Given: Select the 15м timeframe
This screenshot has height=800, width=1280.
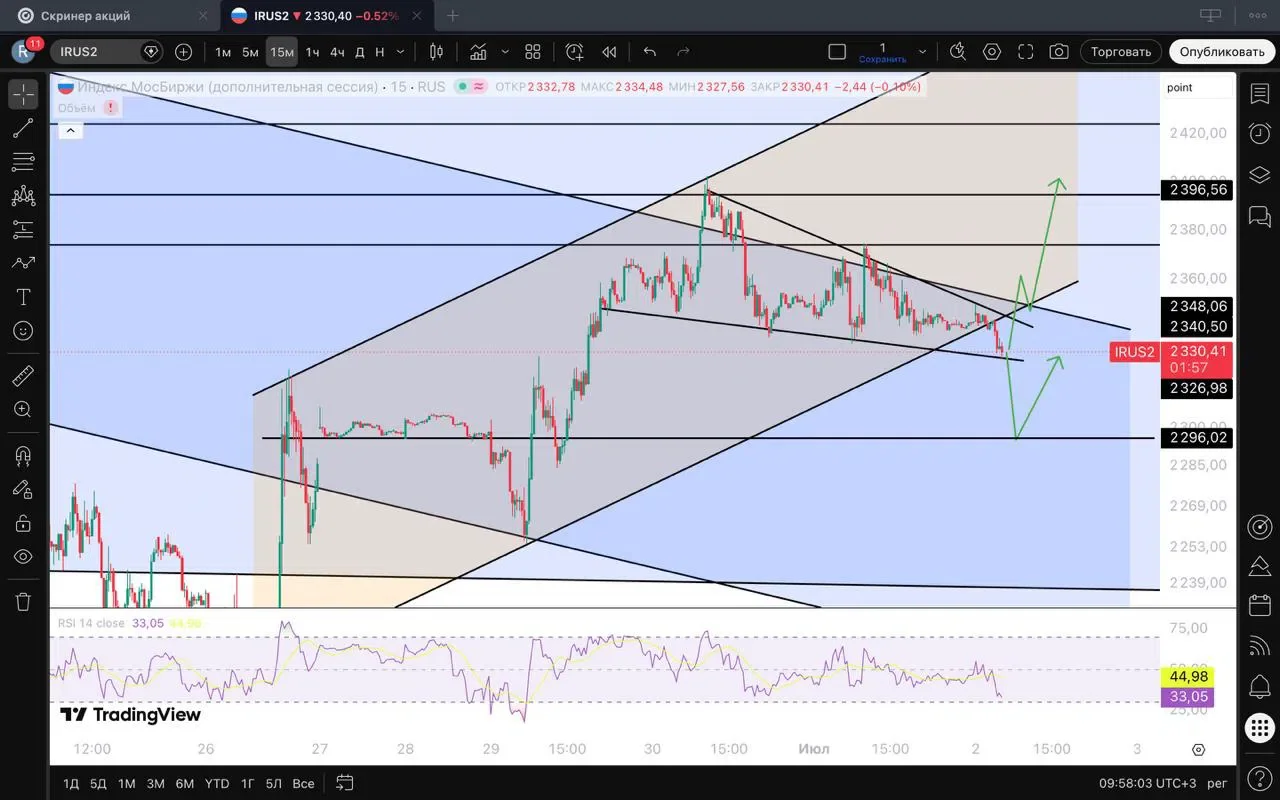Looking at the screenshot, I should (282, 52).
